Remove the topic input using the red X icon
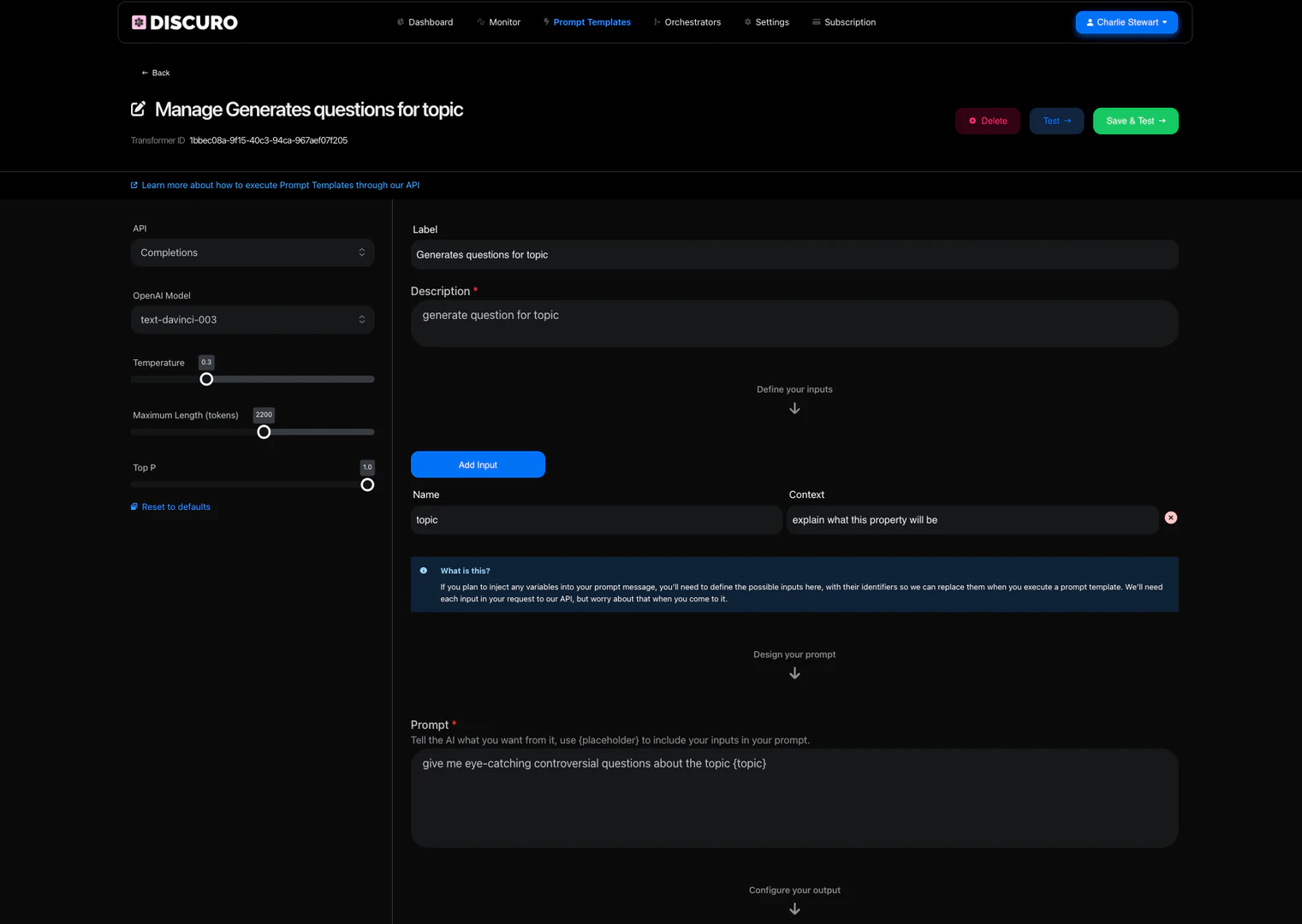Viewport: 1302px width, 924px height. (x=1171, y=518)
